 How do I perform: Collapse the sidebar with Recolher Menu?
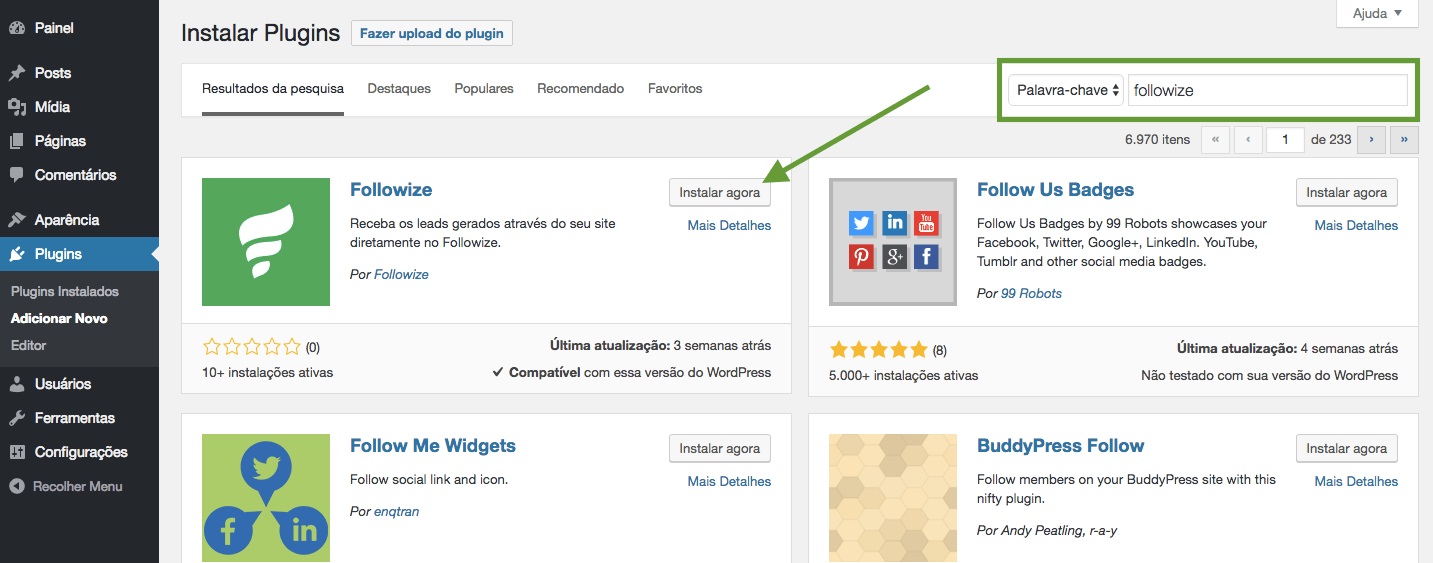[79, 486]
